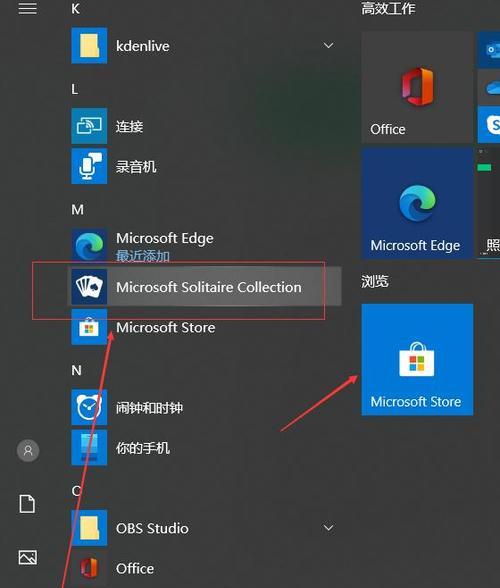Click the OBS Studio label text

pyautogui.click(x=152, y=528)
